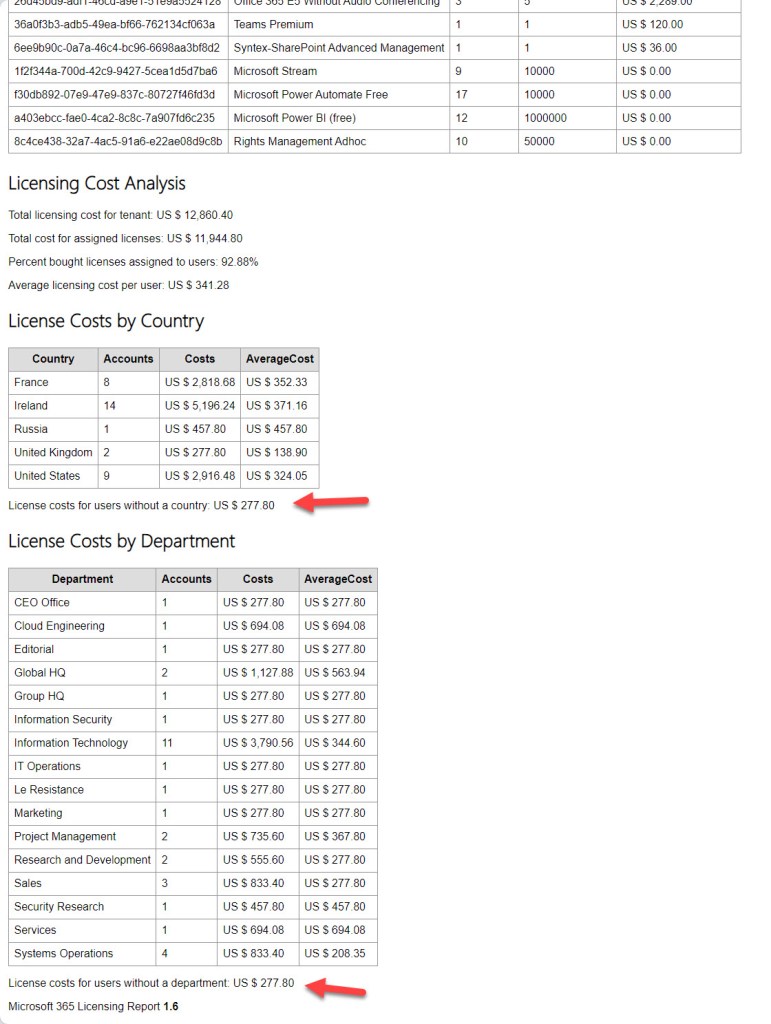Select the 'US $ 36.00' cost cell
771x1024 pixels.
(679, 48)
